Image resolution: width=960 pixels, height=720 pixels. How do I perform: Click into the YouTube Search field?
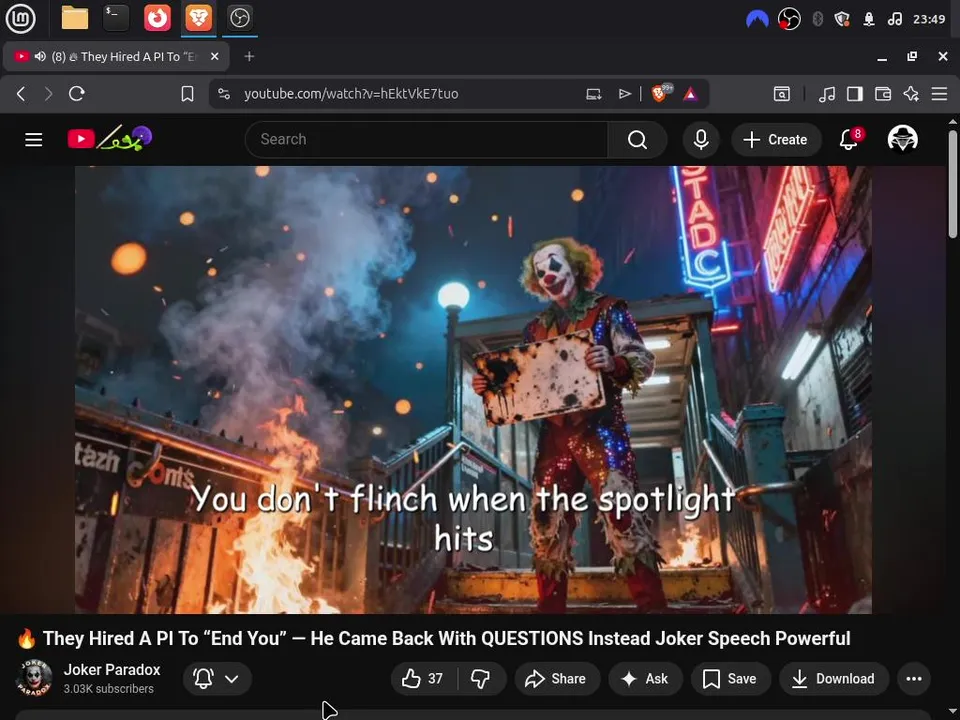pos(427,140)
